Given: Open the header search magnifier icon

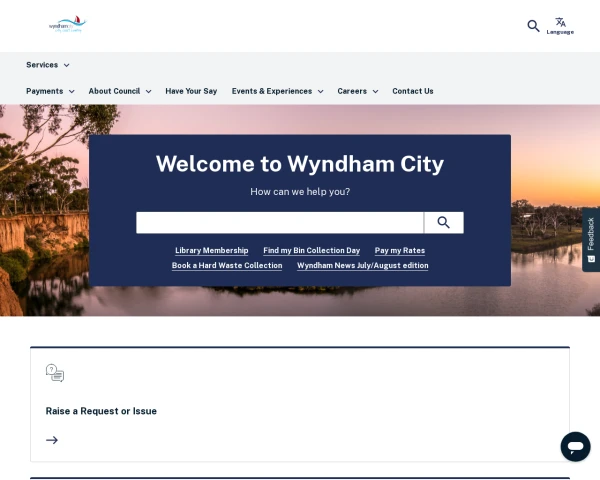Looking at the screenshot, I should tap(533, 26).
